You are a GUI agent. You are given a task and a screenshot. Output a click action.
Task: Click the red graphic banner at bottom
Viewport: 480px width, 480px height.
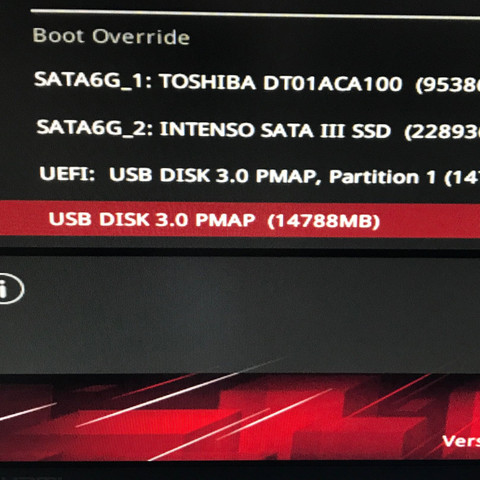tap(240, 417)
